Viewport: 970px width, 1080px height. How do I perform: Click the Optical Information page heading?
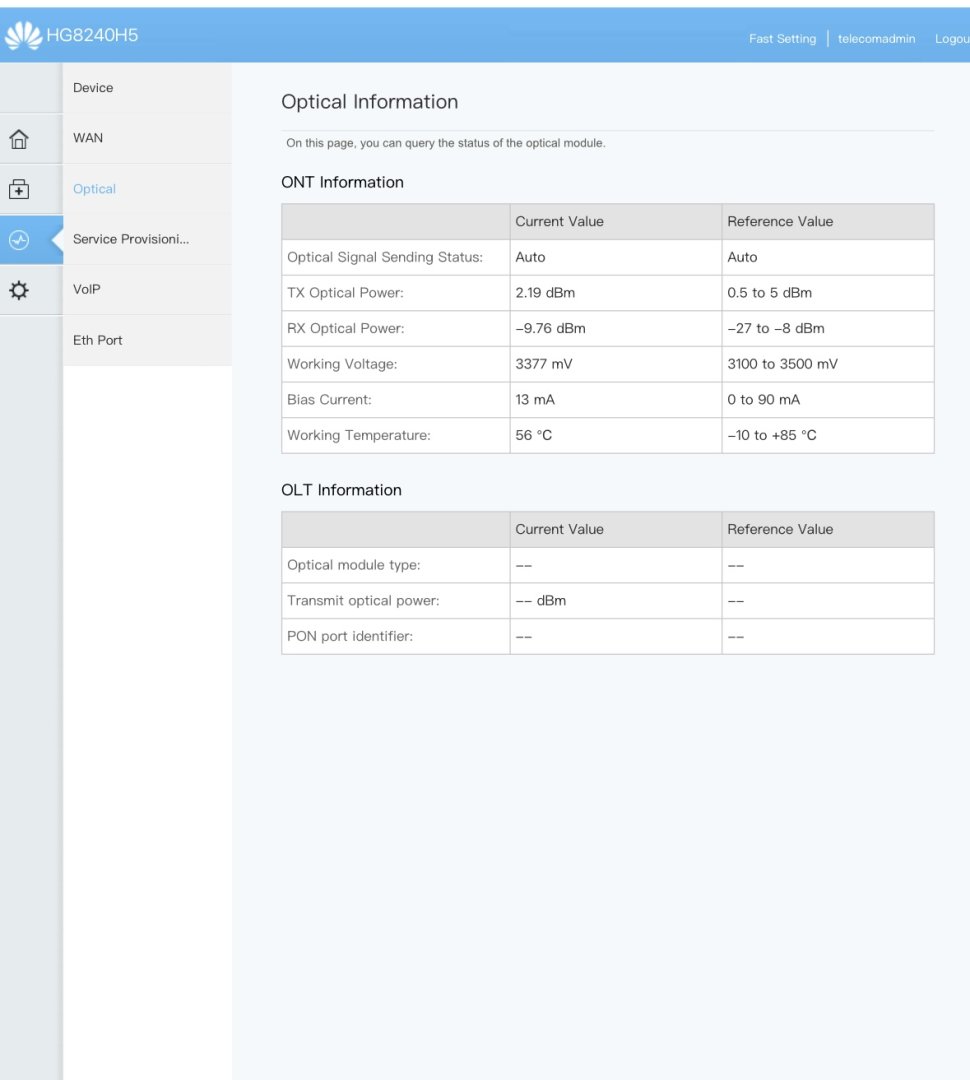pyautogui.click(x=370, y=102)
